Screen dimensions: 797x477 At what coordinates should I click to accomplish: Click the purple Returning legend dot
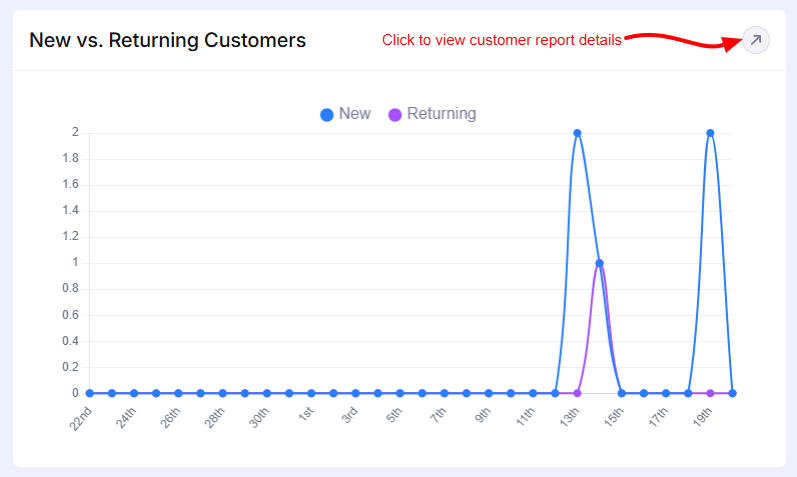[395, 115]
